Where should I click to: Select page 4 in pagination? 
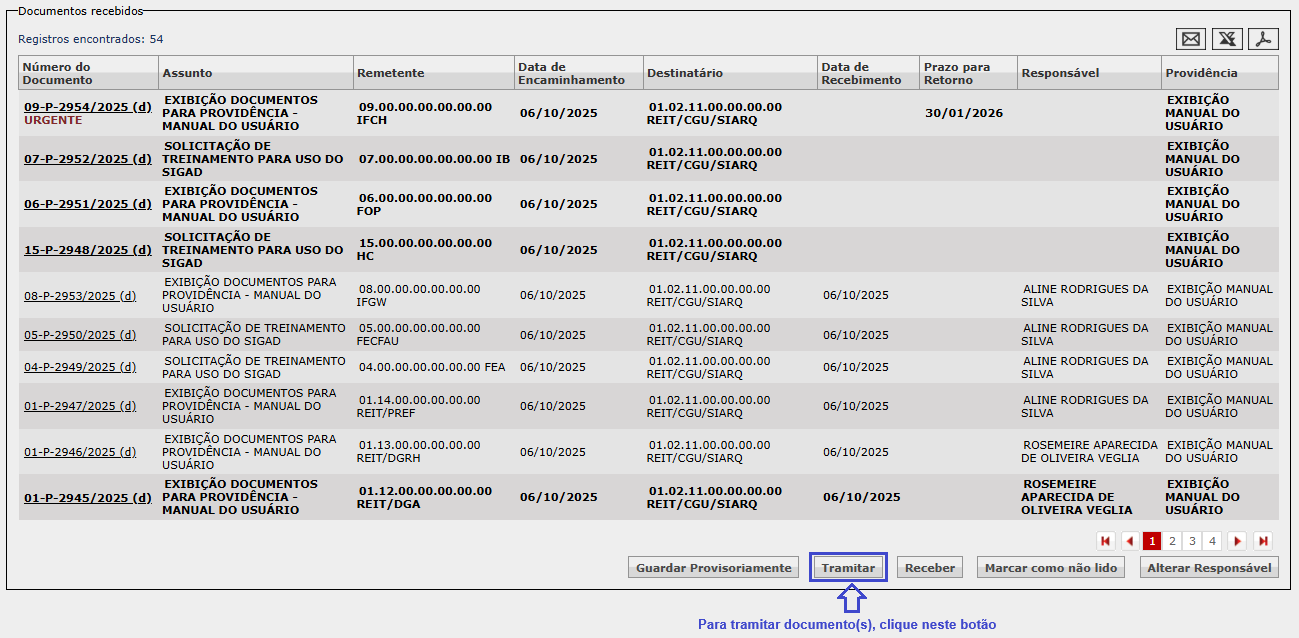1212,541
